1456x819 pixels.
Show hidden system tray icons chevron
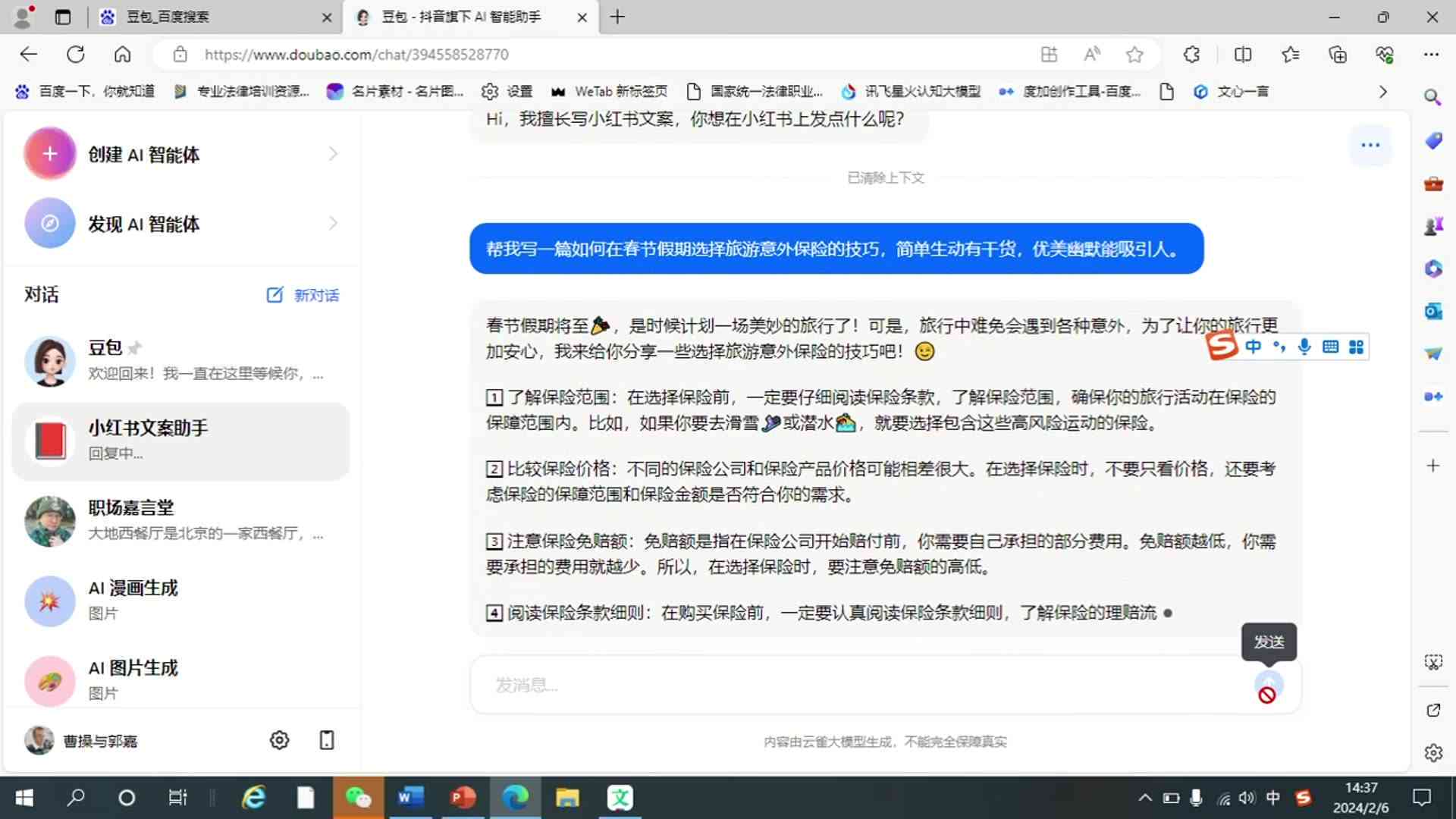(1145, 798)
